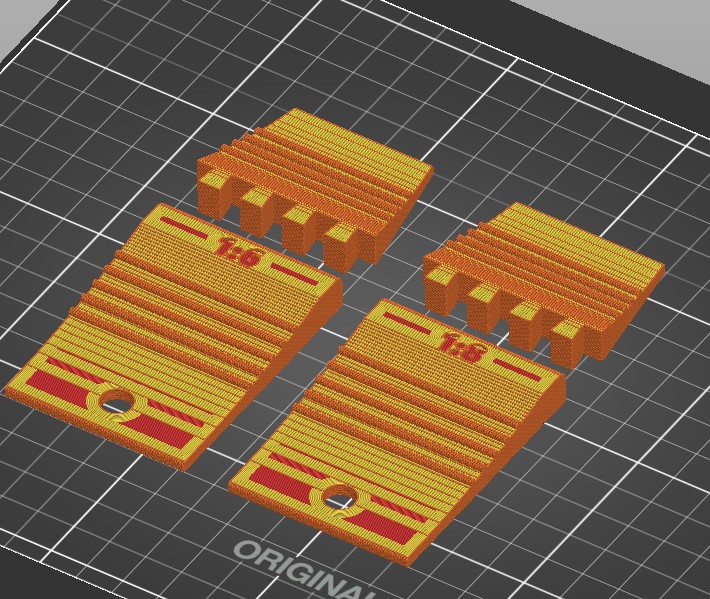
Task: Select the left ramp model labeled 1:6
Action: tap(174, 337)
